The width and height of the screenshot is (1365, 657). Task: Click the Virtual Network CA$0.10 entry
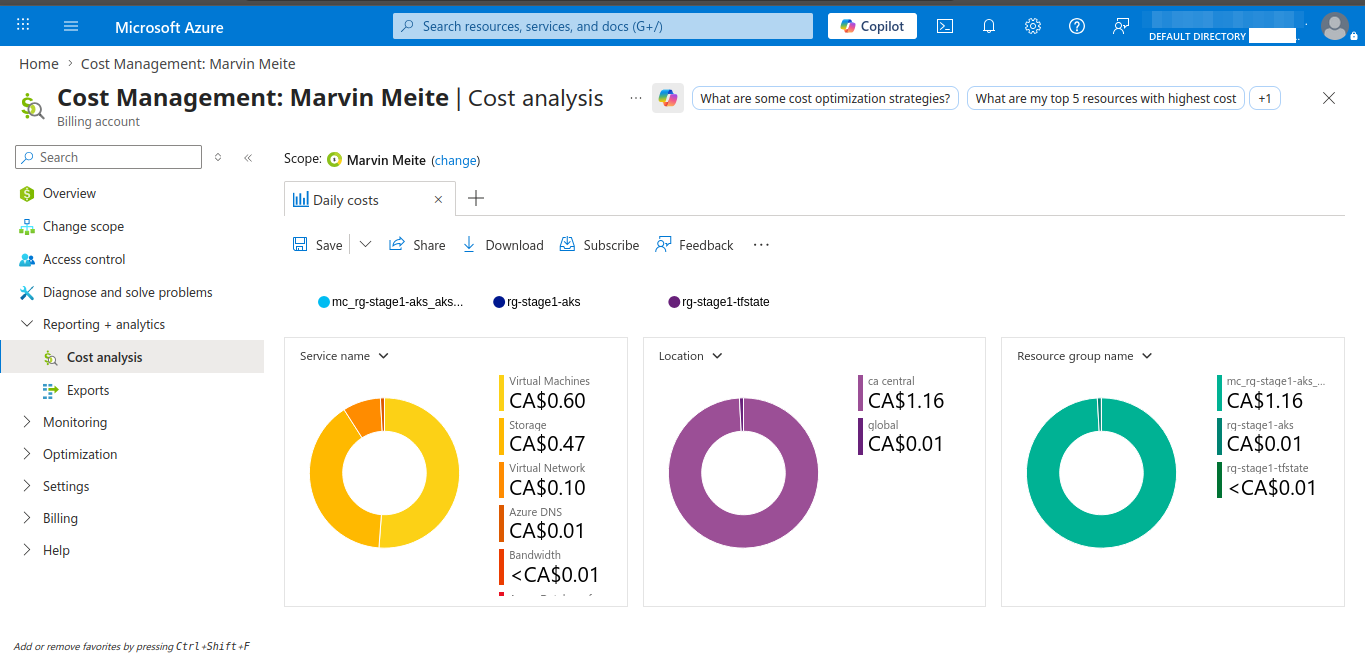(x=543, y=480)
